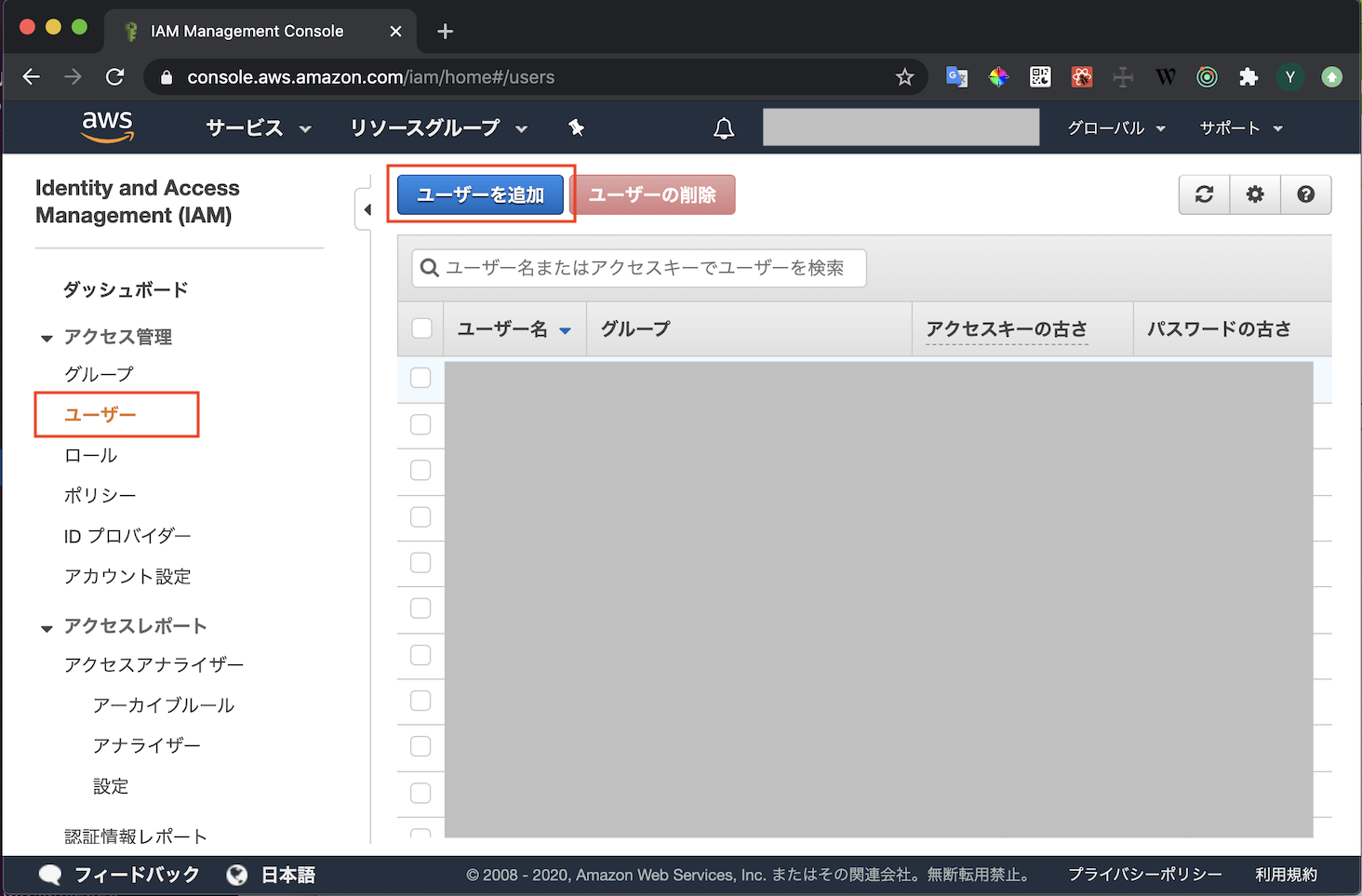Open the グローバル region dropdown
Screen dimensions: 1362x896
point(1116,128)
